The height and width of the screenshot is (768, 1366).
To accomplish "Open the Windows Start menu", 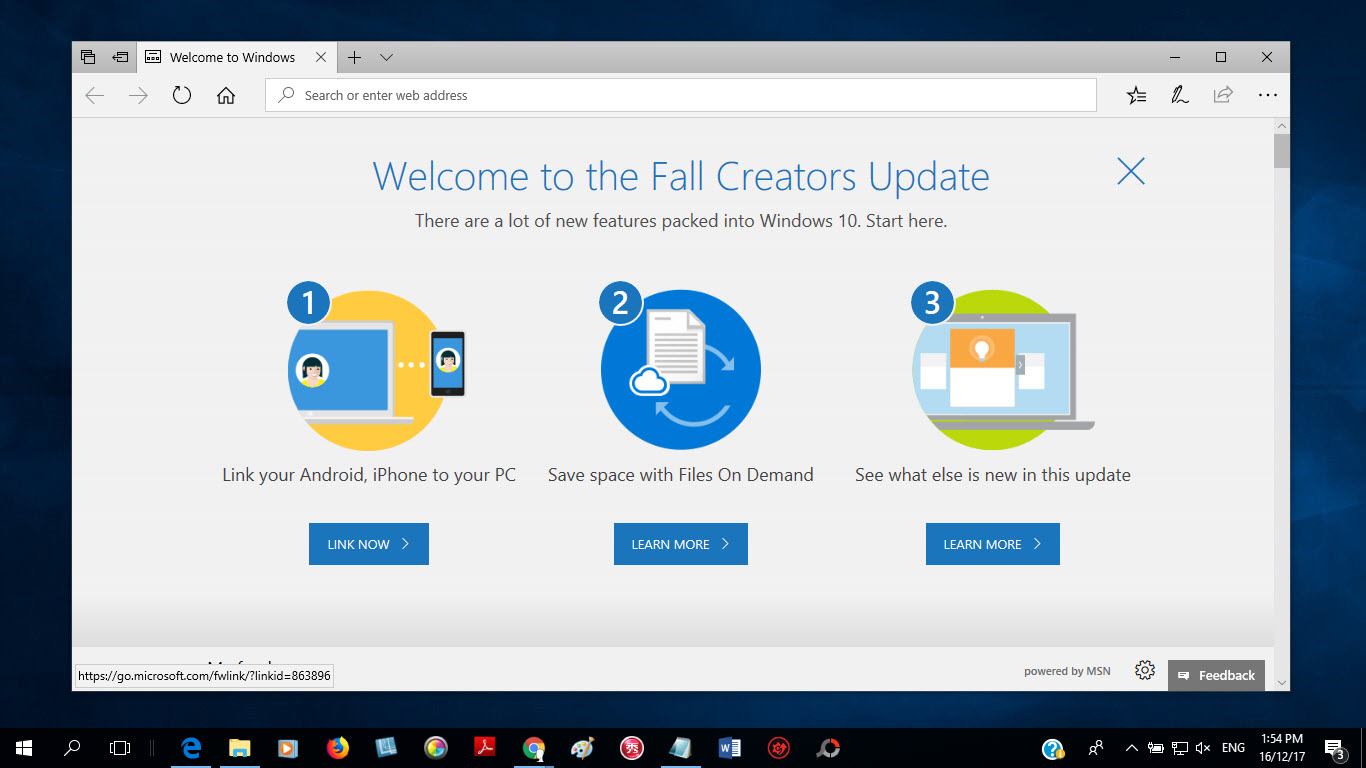I will pos(23,747).
